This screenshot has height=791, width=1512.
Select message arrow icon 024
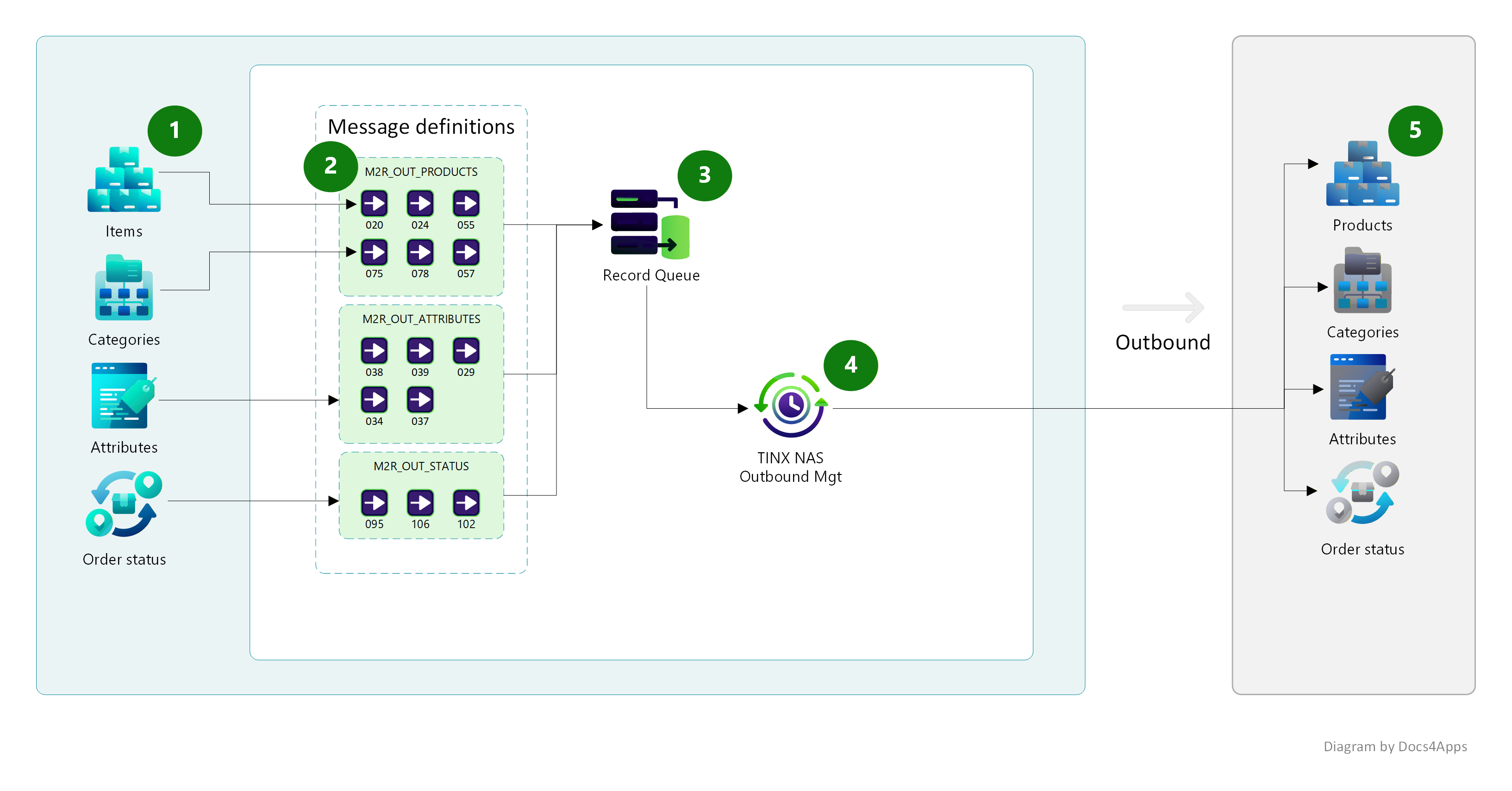[420, 204]
